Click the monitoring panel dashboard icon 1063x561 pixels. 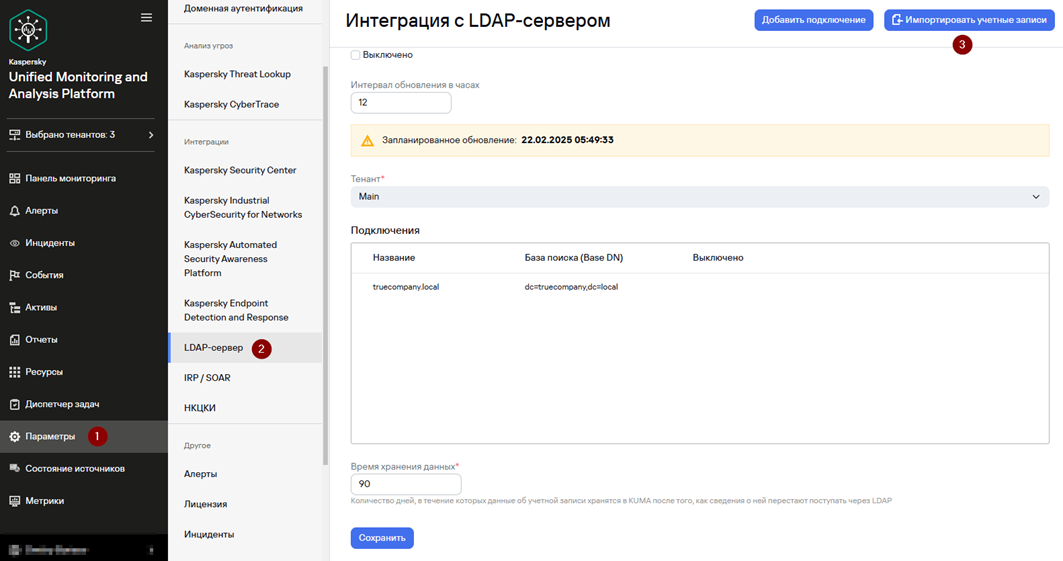14,178
